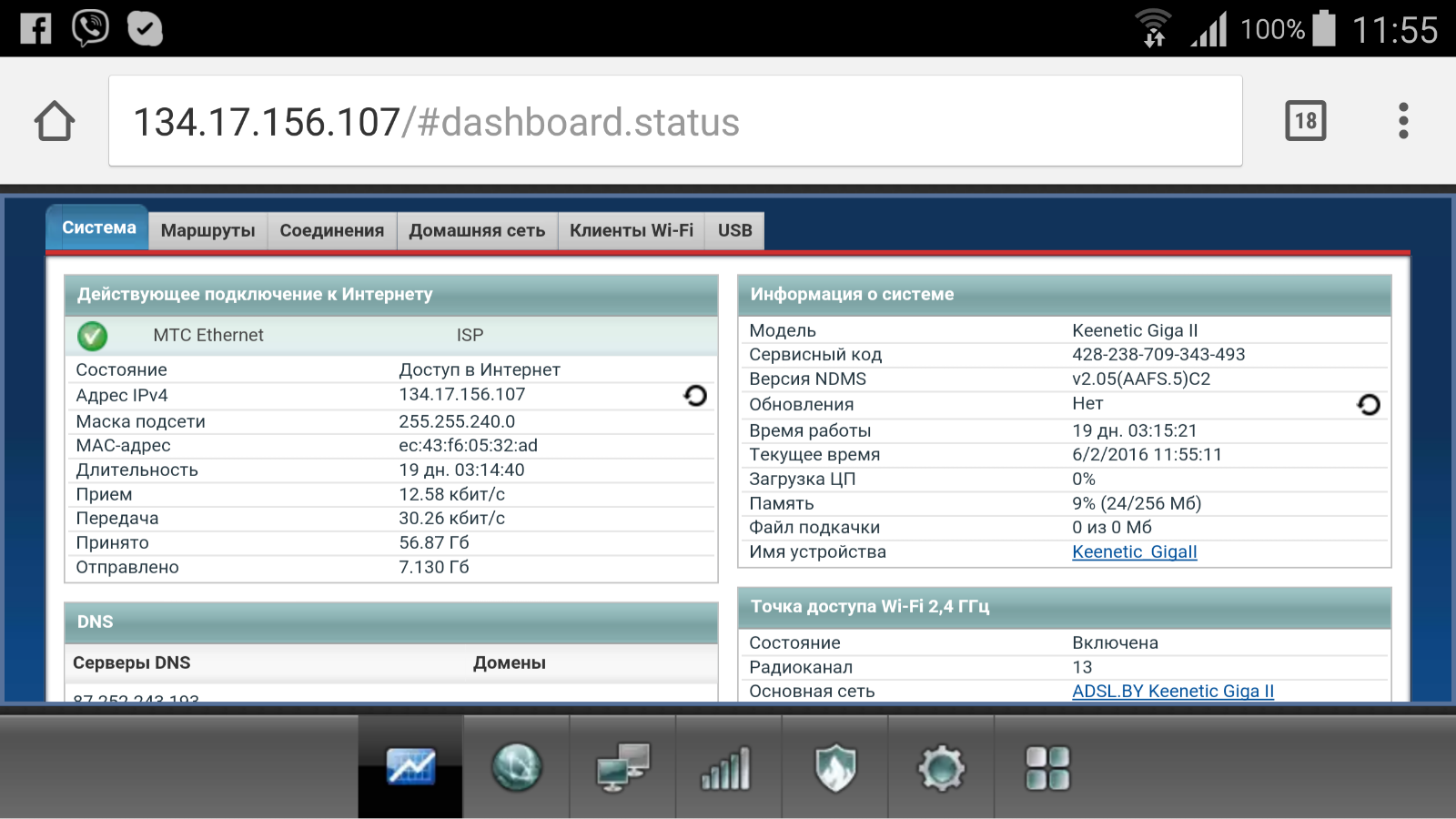Viewport: 1456px width, 819px height.
Task: Switch to the Домашняя сеть tab
Action: click(x=477, y=230)
